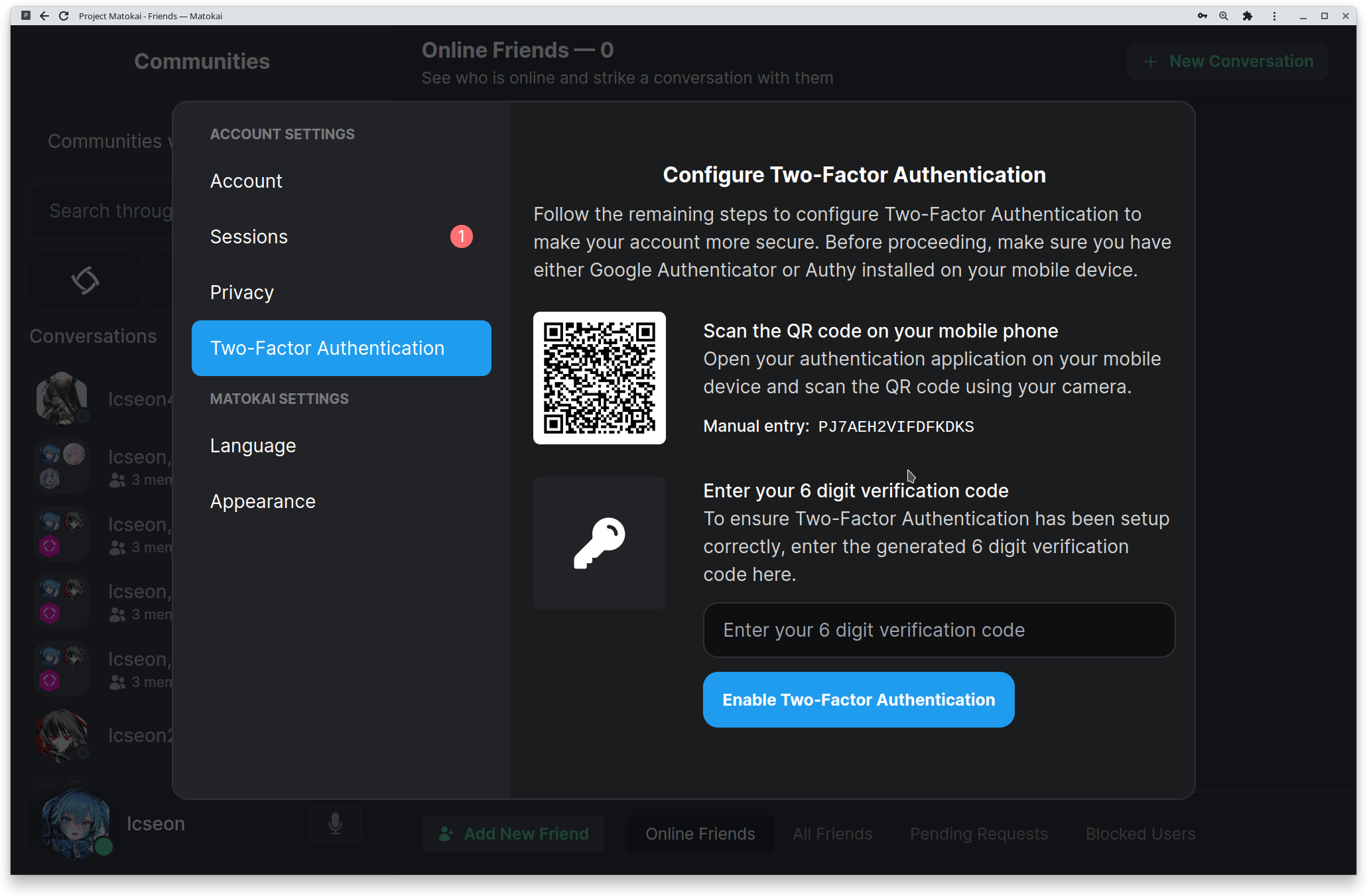This screenshot has width=1367, height=896.
Task: Open the Appearance settings
Action: 341,501
